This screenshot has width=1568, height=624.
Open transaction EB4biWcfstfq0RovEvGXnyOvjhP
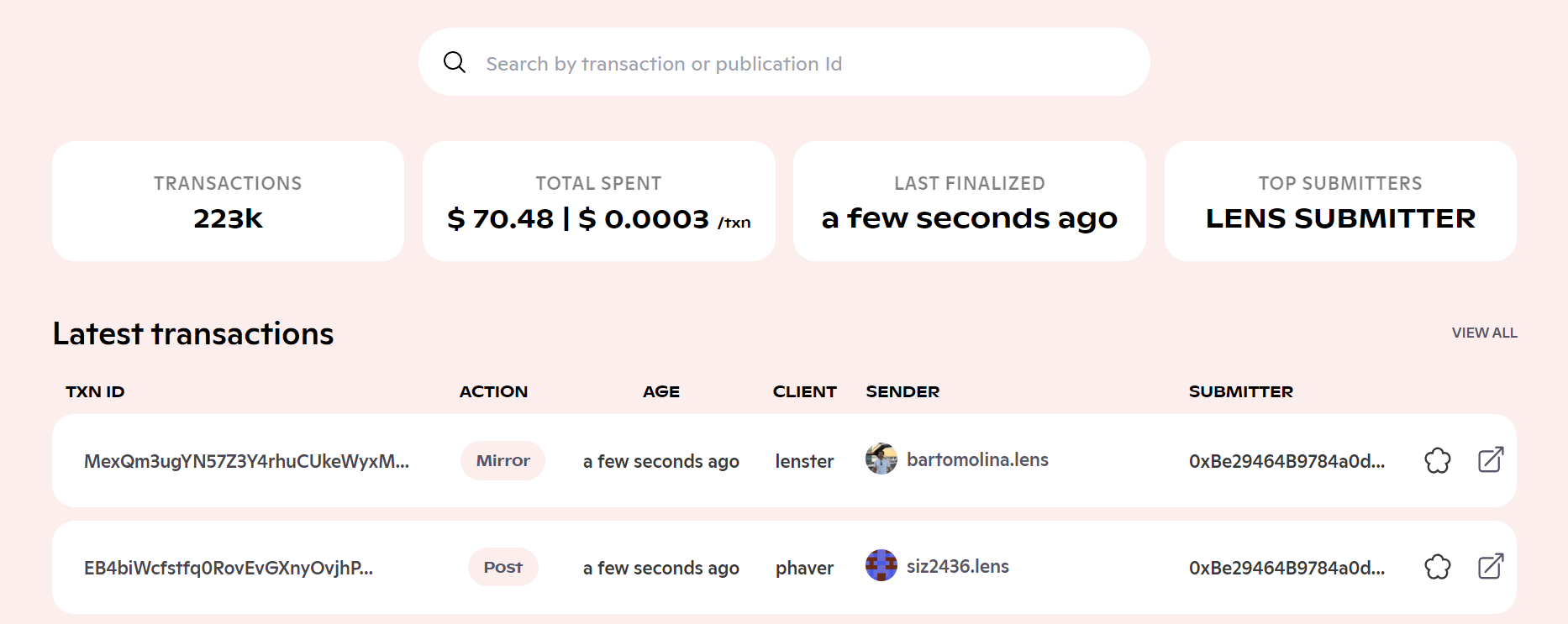[229, 568]
